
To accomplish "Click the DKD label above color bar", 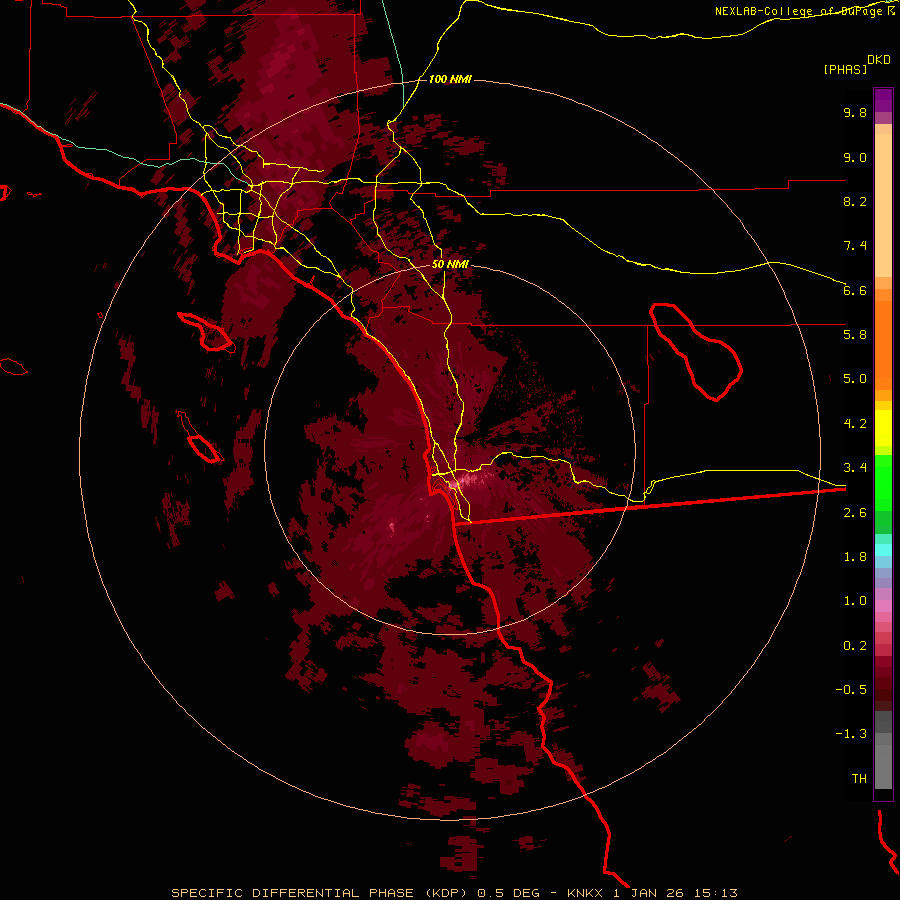I will pos(878,60).
